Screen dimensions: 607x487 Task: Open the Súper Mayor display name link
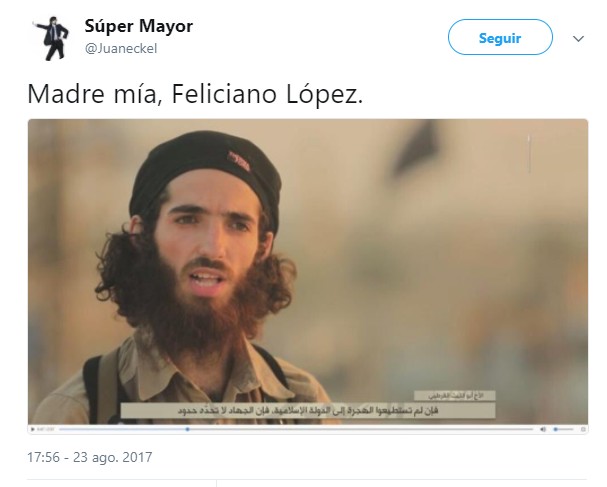pyautogui.click(x=139, y=26)
